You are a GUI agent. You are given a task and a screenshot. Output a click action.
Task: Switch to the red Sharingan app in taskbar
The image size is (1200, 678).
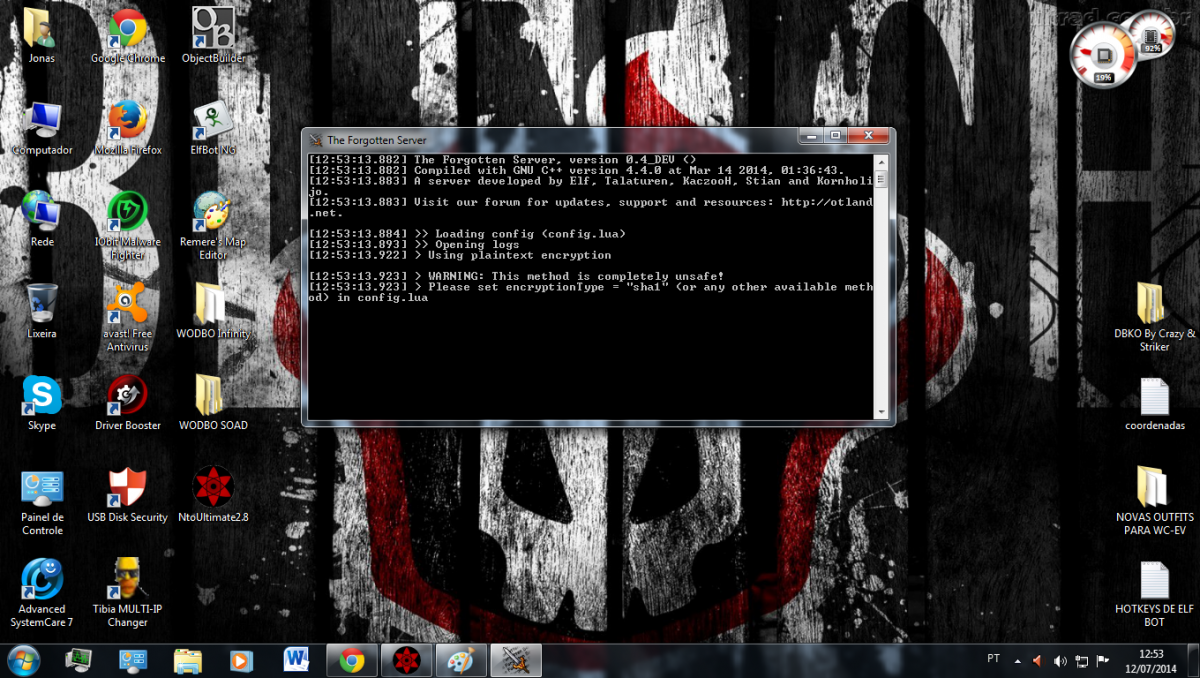pyautogui.click(x=407, y=660)
